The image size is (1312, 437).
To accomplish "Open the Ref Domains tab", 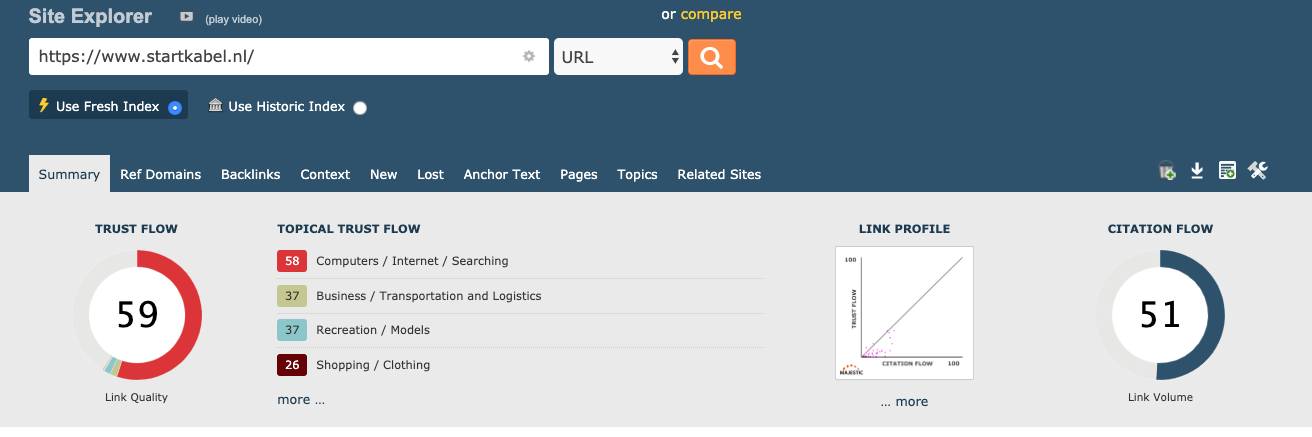I will pos(161,174).
